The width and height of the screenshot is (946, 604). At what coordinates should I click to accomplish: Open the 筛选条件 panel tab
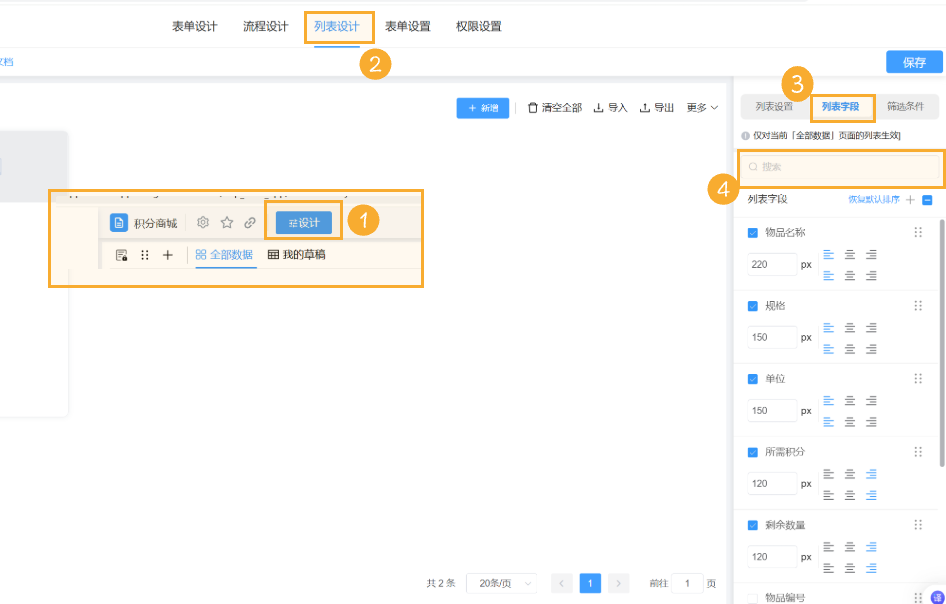tap(908, 105)
